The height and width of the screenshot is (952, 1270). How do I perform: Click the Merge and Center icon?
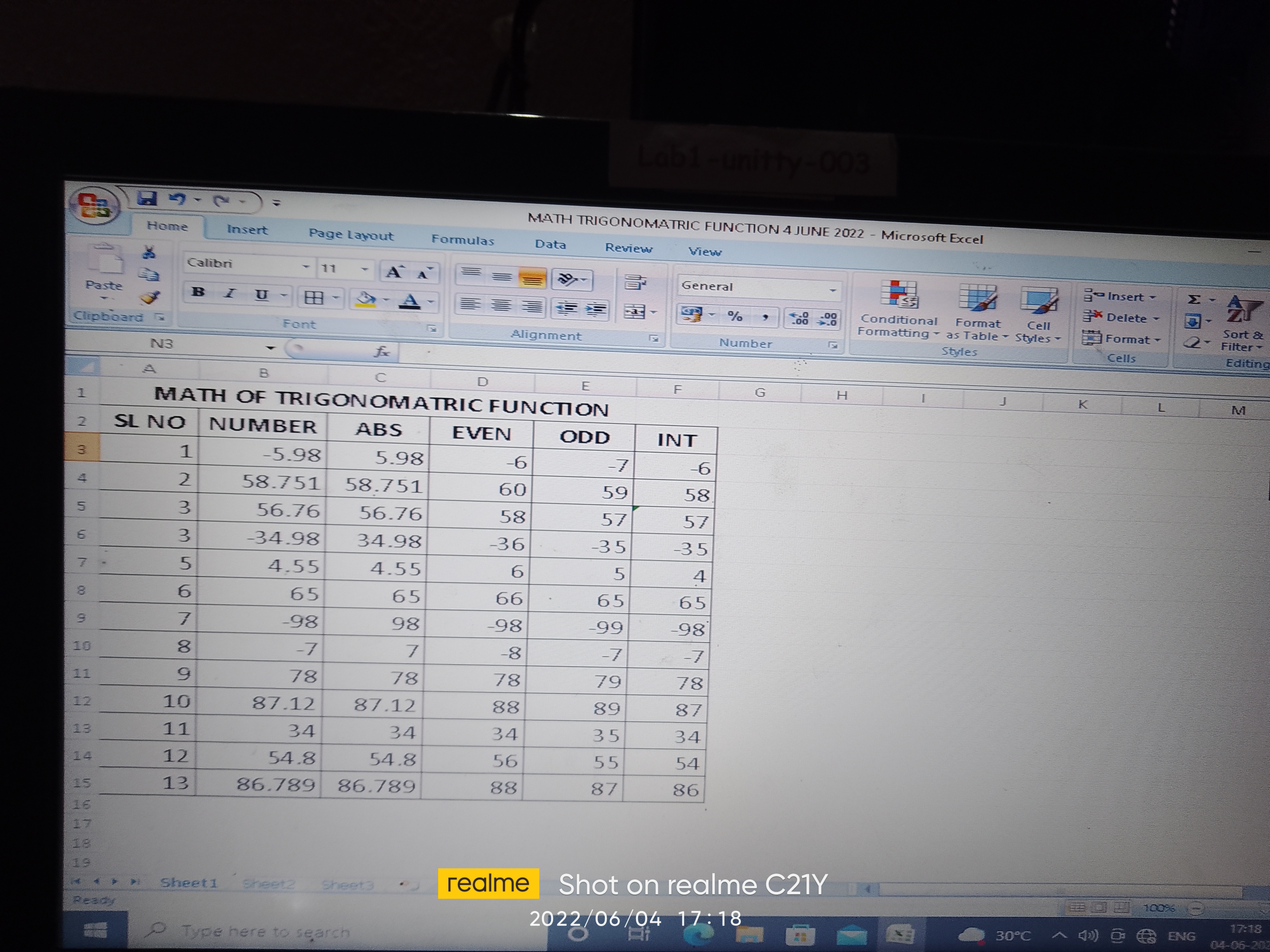(x=634, y=312)
